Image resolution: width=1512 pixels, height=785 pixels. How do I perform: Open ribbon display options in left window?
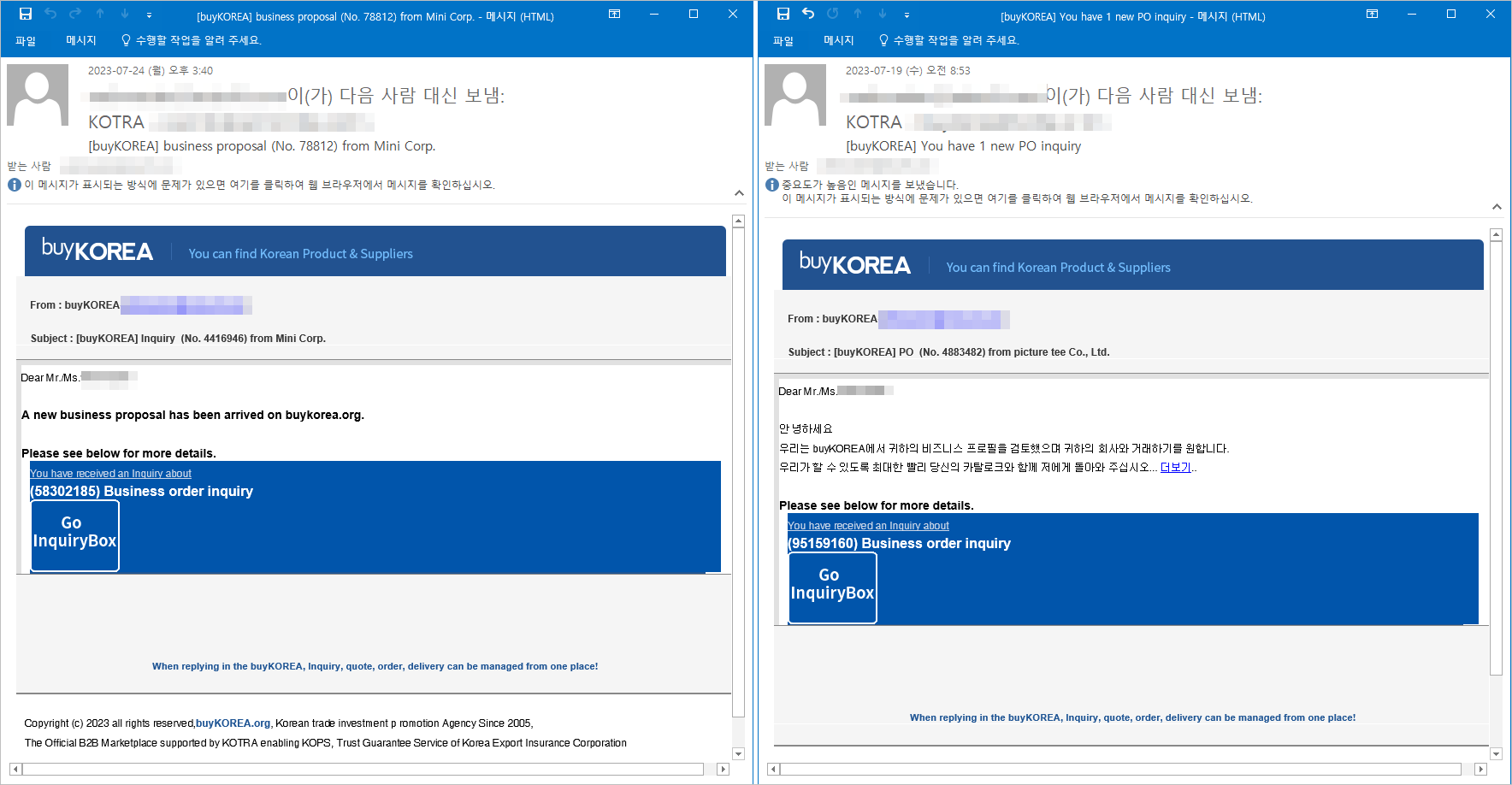[x=614, y=14]
